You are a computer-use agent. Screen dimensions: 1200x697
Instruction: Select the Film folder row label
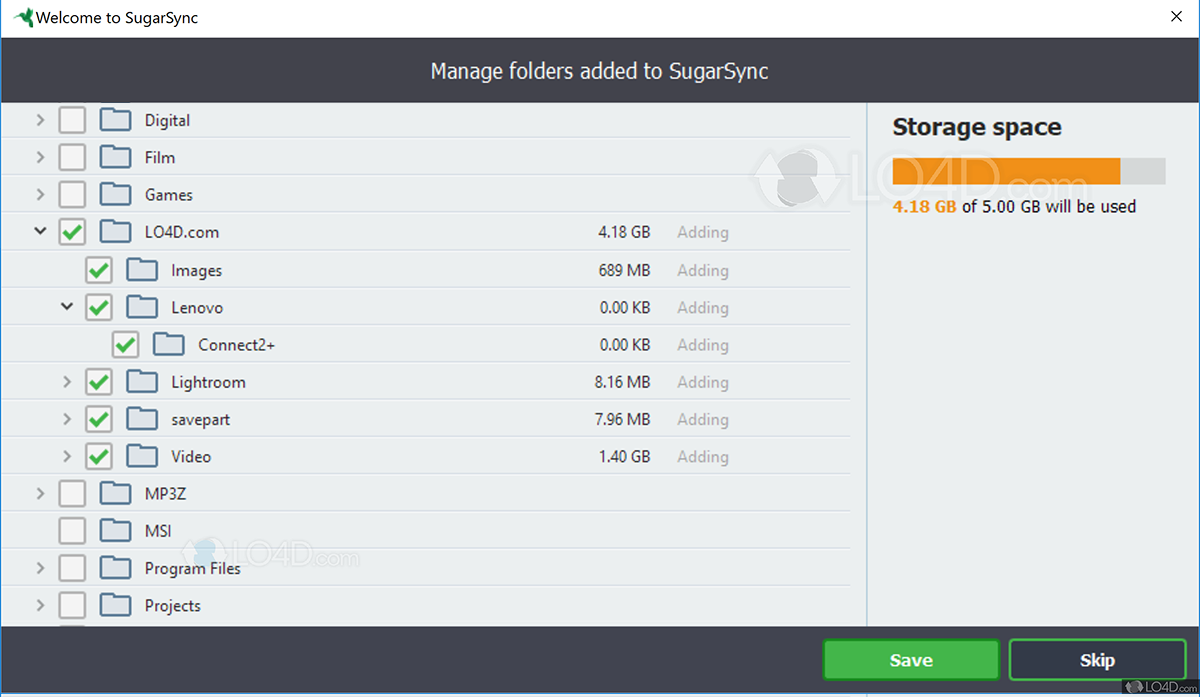pos(160,158)
